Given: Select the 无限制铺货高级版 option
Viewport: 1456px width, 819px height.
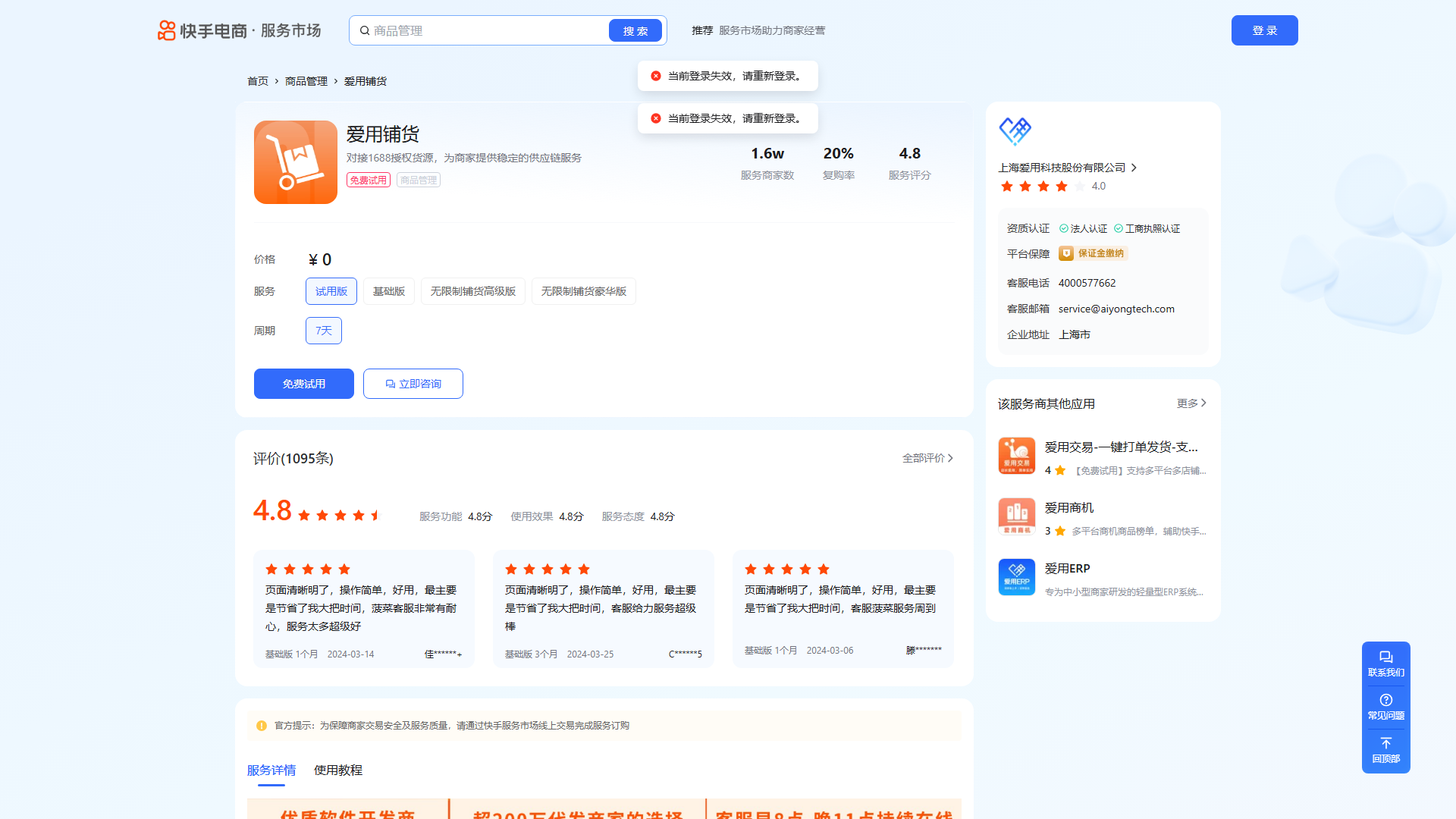Looking at the screenshot, I should tap(473, 291).
